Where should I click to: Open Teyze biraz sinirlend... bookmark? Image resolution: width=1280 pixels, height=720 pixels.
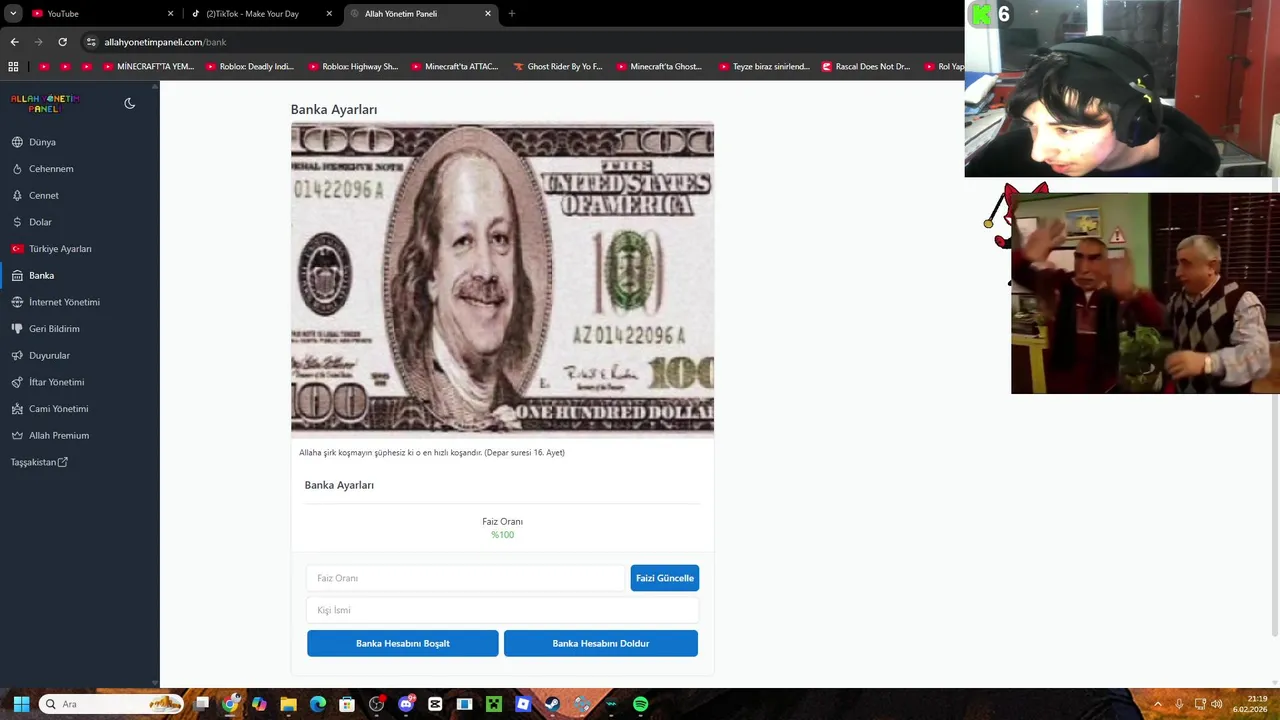763,67
